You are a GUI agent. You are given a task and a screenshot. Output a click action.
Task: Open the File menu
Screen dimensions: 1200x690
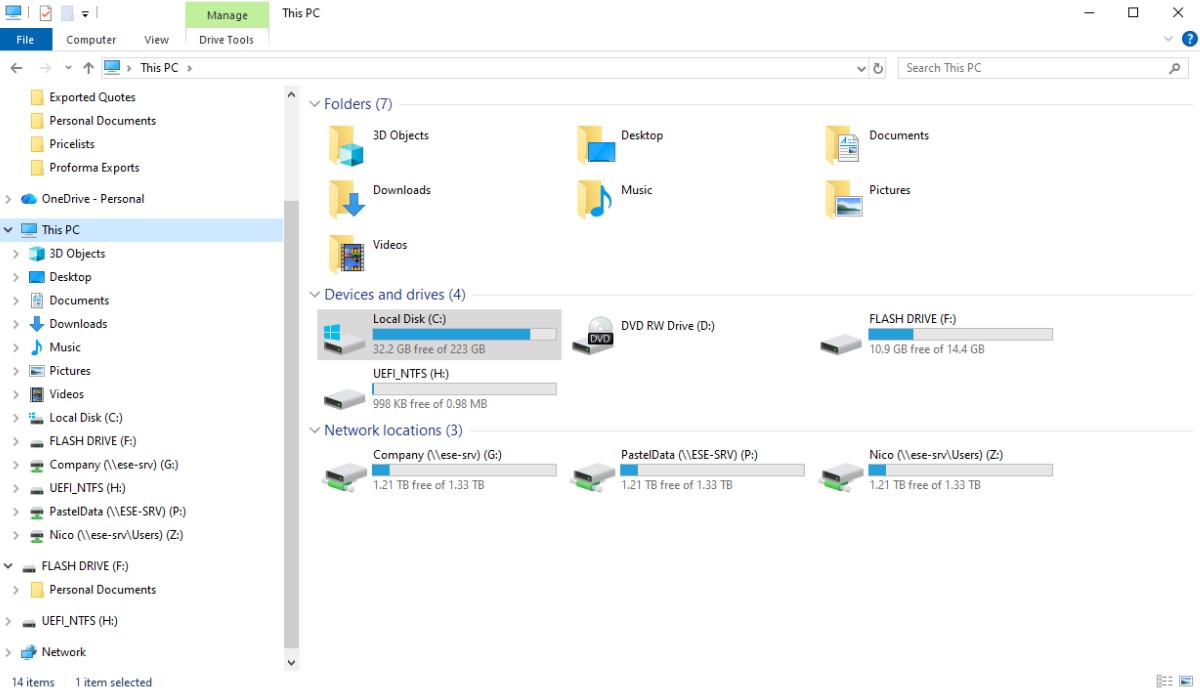(x=26, y=40)
